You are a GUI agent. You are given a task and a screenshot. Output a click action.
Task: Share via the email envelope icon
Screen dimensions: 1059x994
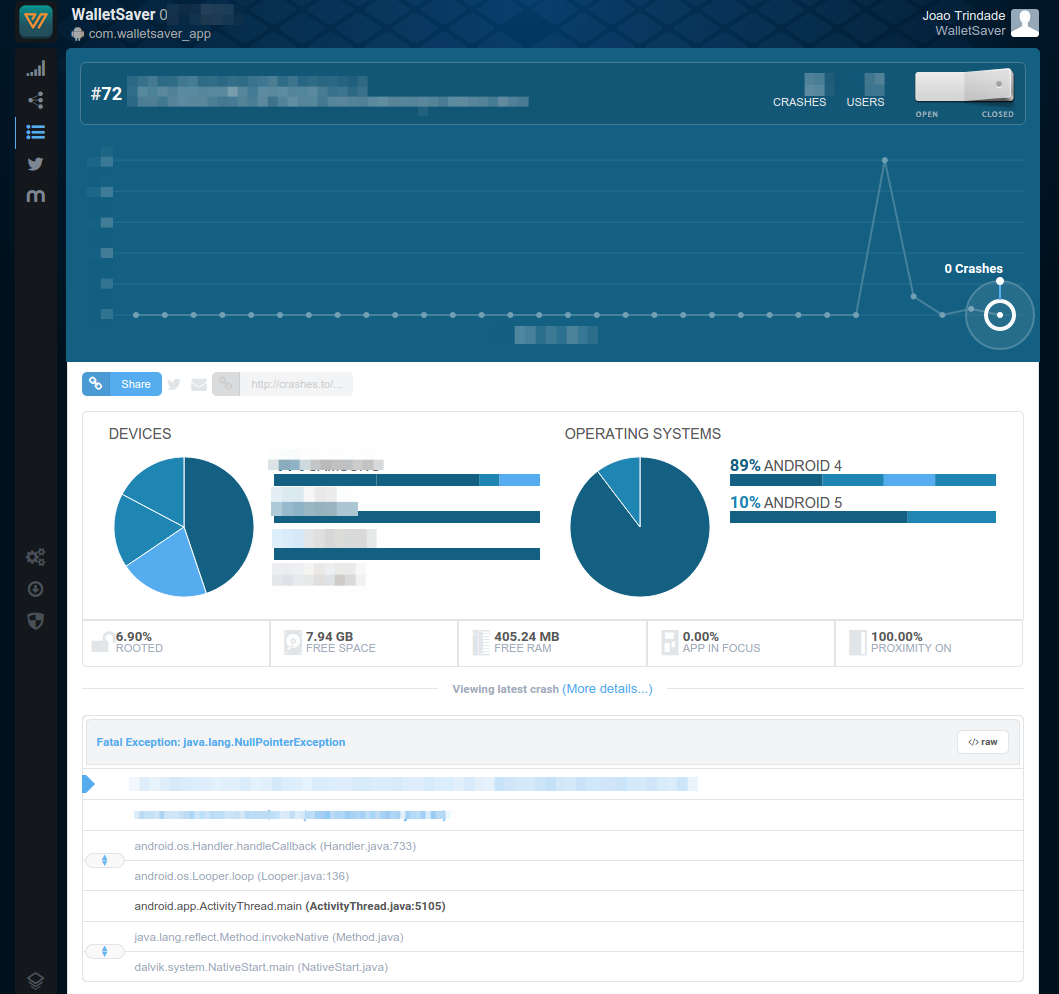click(x=199, y=384)
